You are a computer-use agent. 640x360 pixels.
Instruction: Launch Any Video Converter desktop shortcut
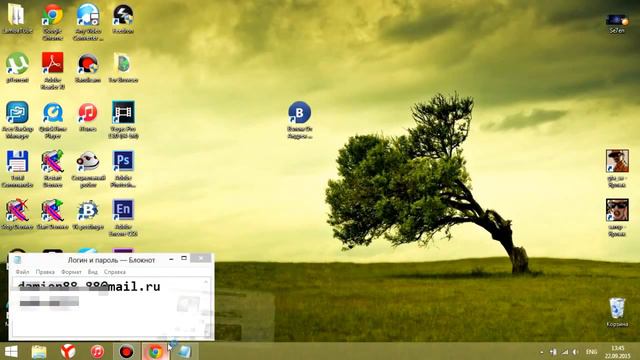point(88,21)
